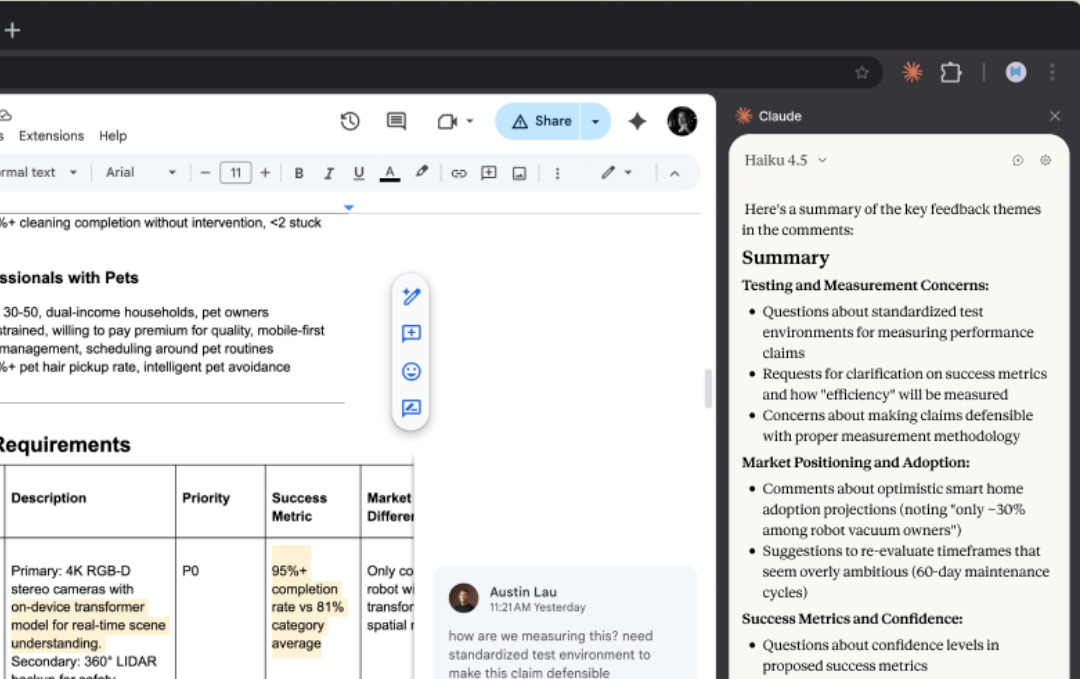Click the Priority table header cell
The height and width of the screenshot is (679, 1080).
(220, 501)
